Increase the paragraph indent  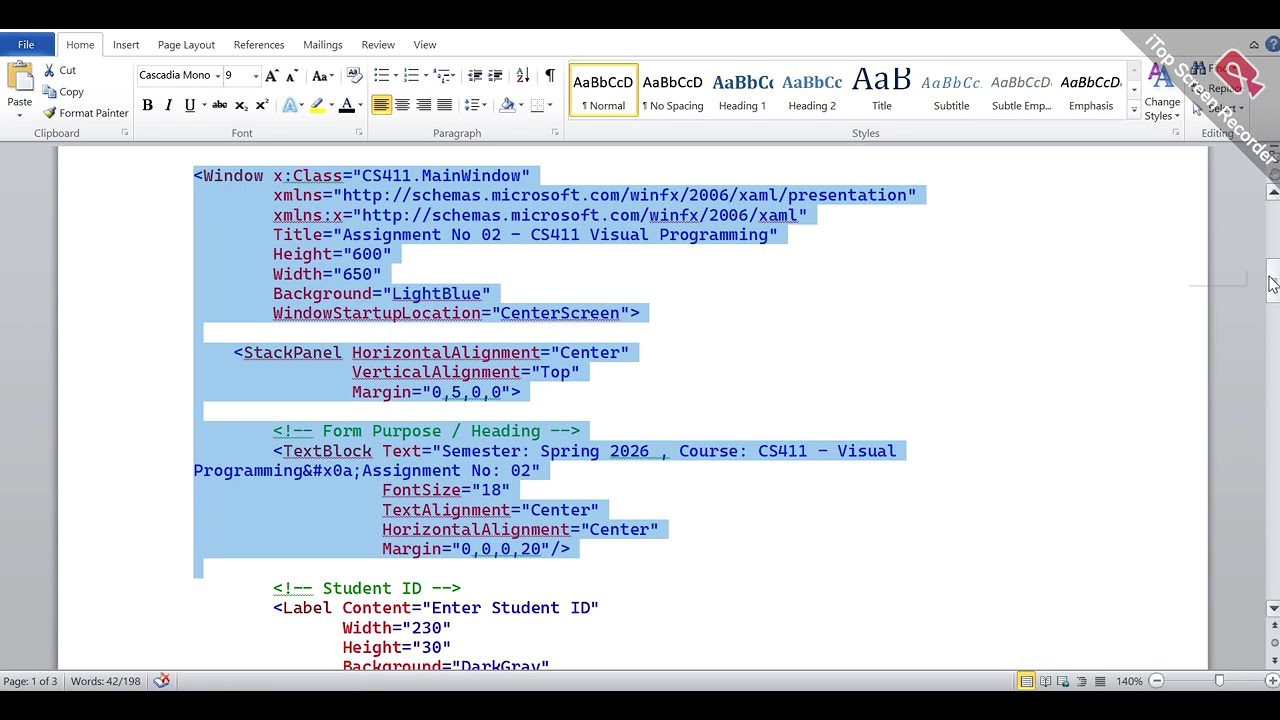[x=495, y=75]
